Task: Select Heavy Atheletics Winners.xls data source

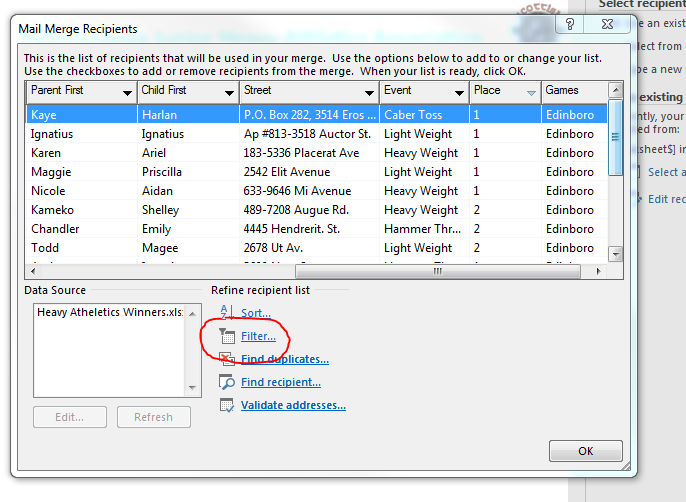Action: coord(106,312)
